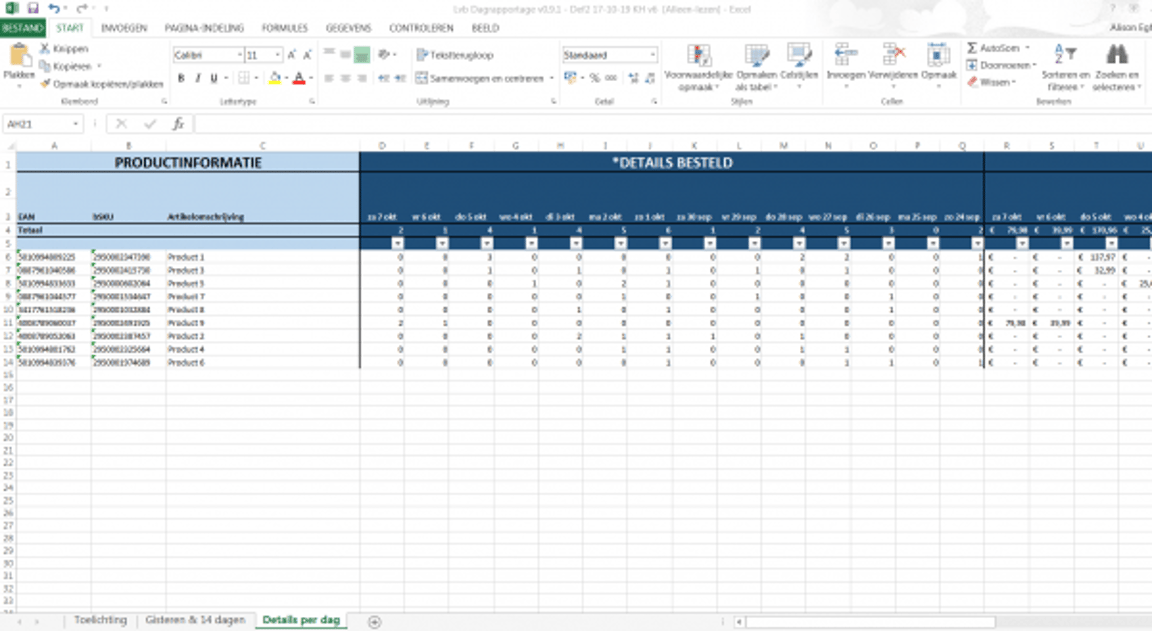The width and height of the screenshot is (1152, 631).
Task: Click the Plakken (paste) icon
Action: click(18, 58)
